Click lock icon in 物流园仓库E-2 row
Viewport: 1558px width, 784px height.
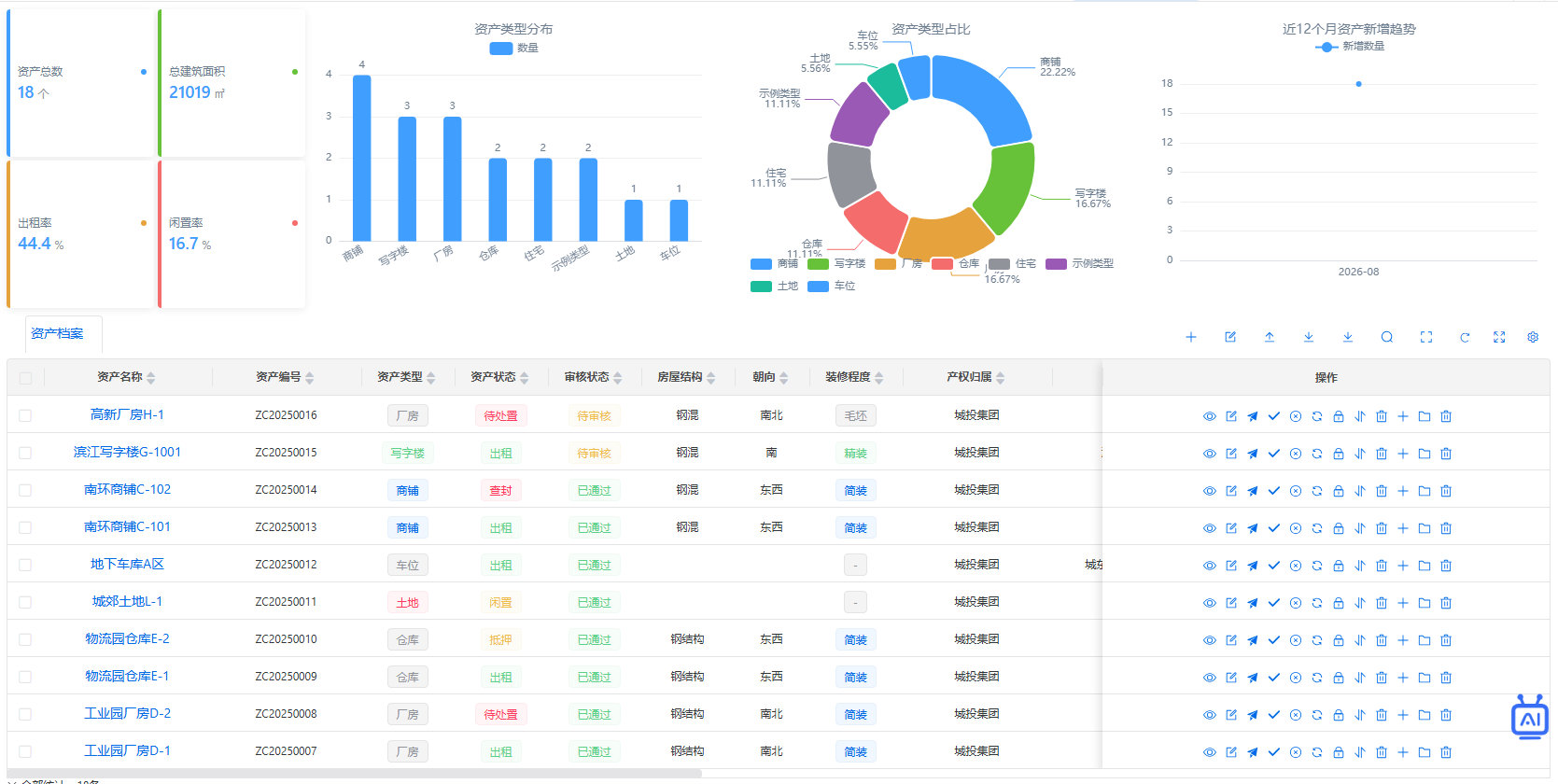[x=1339, y=640]
